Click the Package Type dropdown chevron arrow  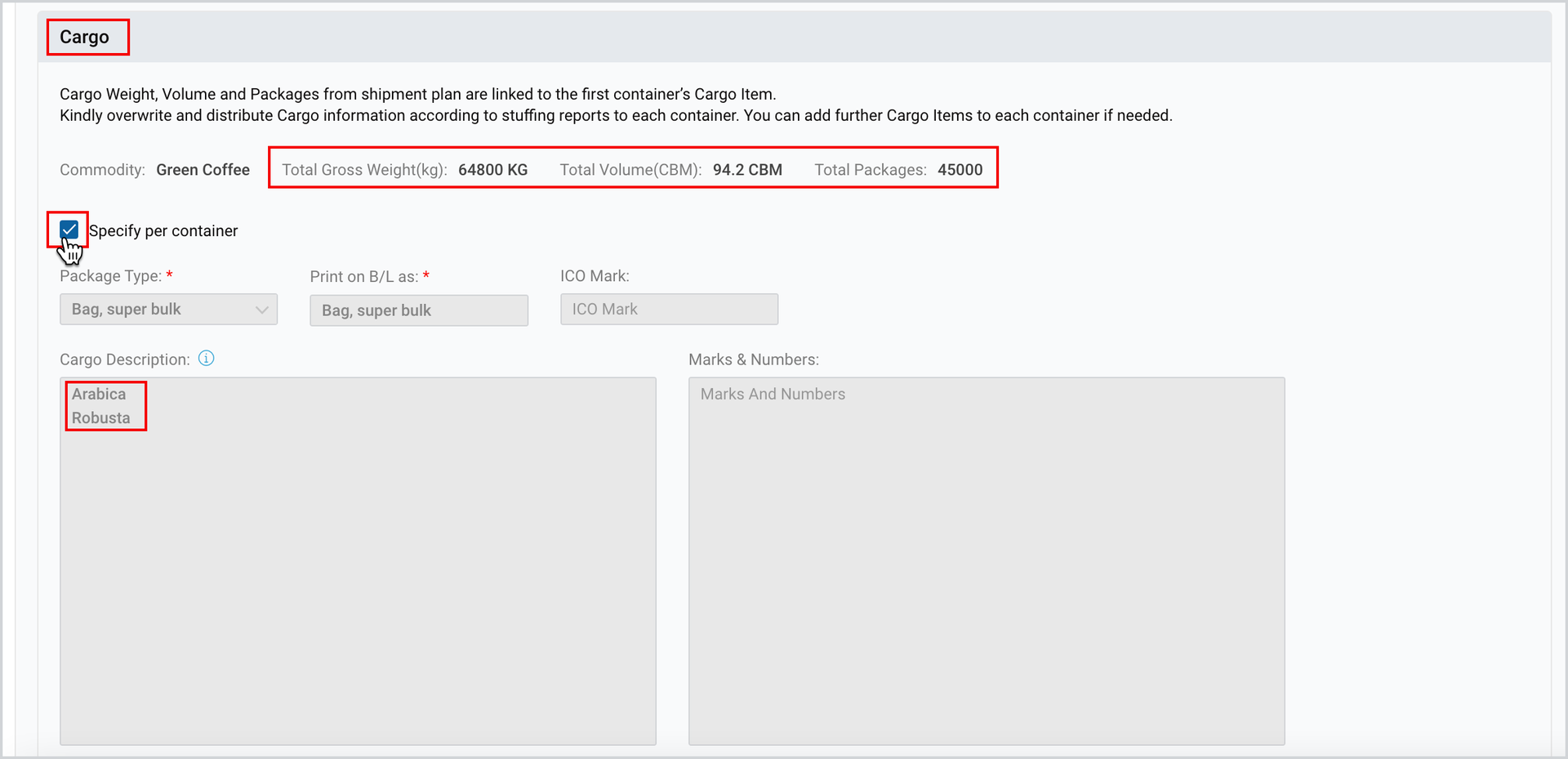[x=261, y=310]
